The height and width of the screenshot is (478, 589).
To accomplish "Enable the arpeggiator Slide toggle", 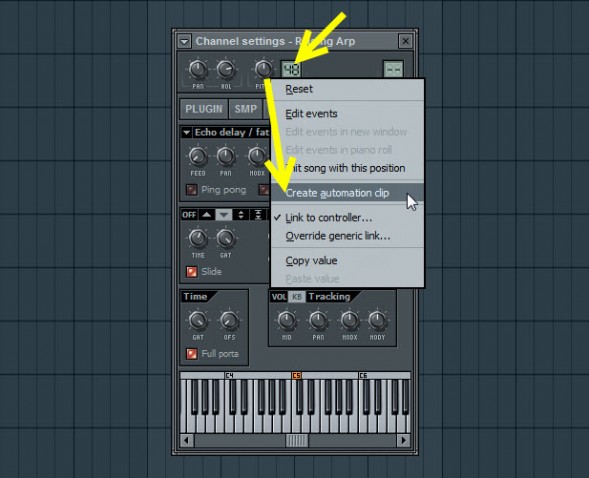I will (192, 271).
